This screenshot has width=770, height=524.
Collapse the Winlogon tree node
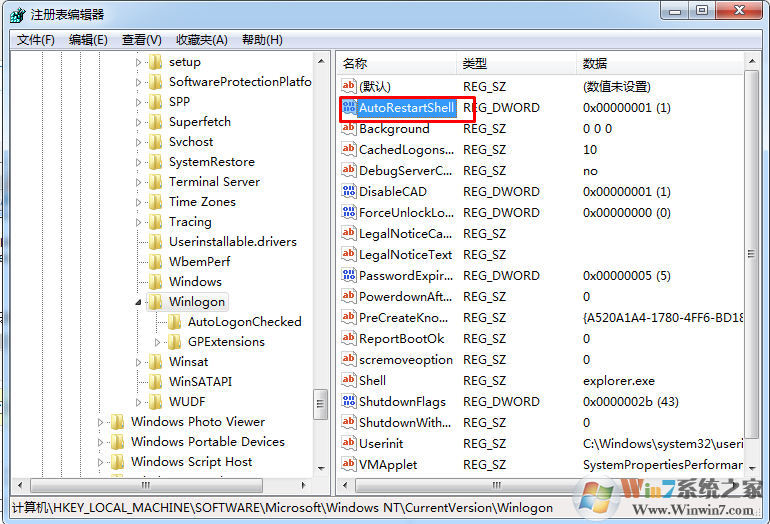point(138,302)
